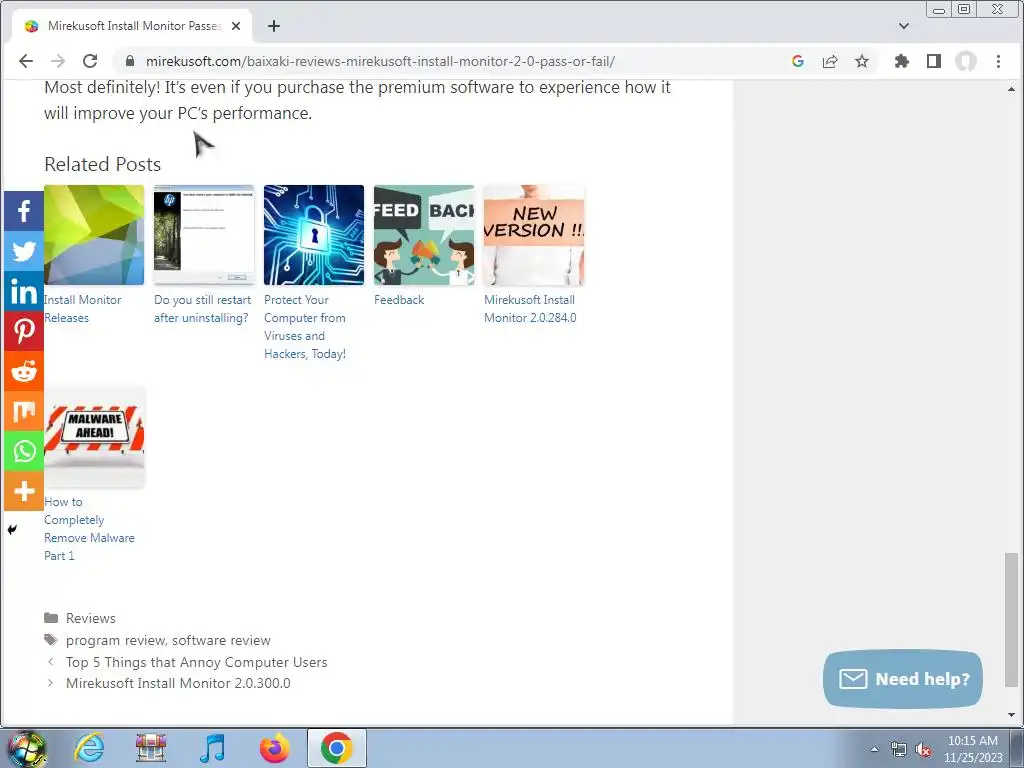Viewport: 1024px width, 768px height.
Task: Open more sharing options plus icon
Action: point(24,490)
